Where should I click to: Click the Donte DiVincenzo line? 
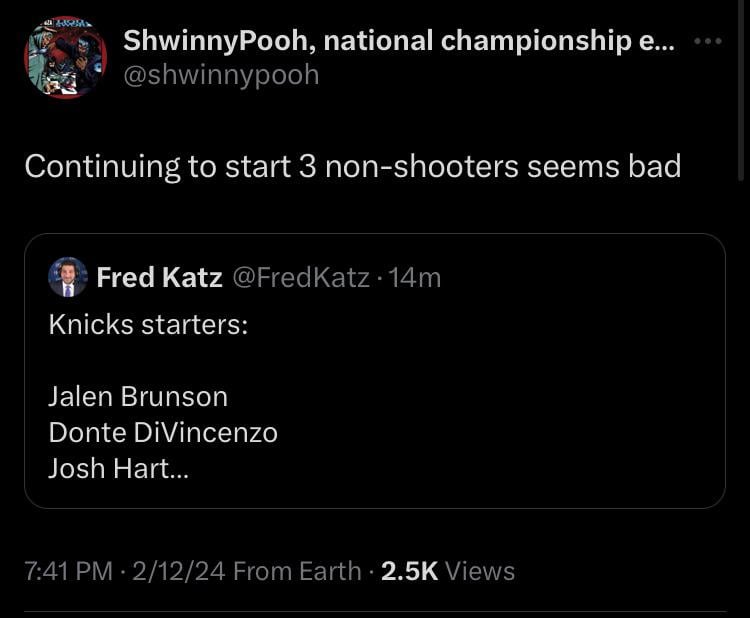tap(163, 432)
